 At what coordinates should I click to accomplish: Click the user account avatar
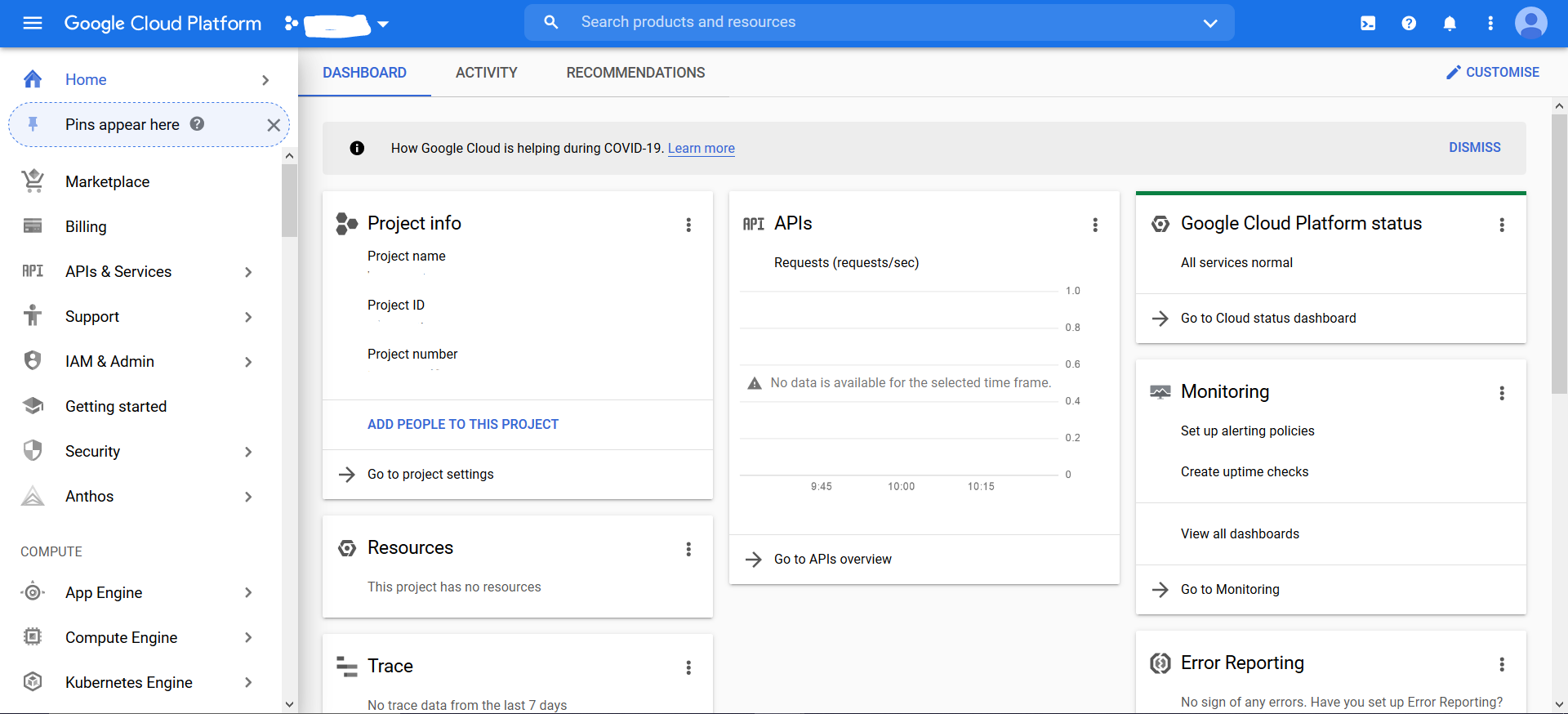pyautogui.click(x=1531, y=23)
